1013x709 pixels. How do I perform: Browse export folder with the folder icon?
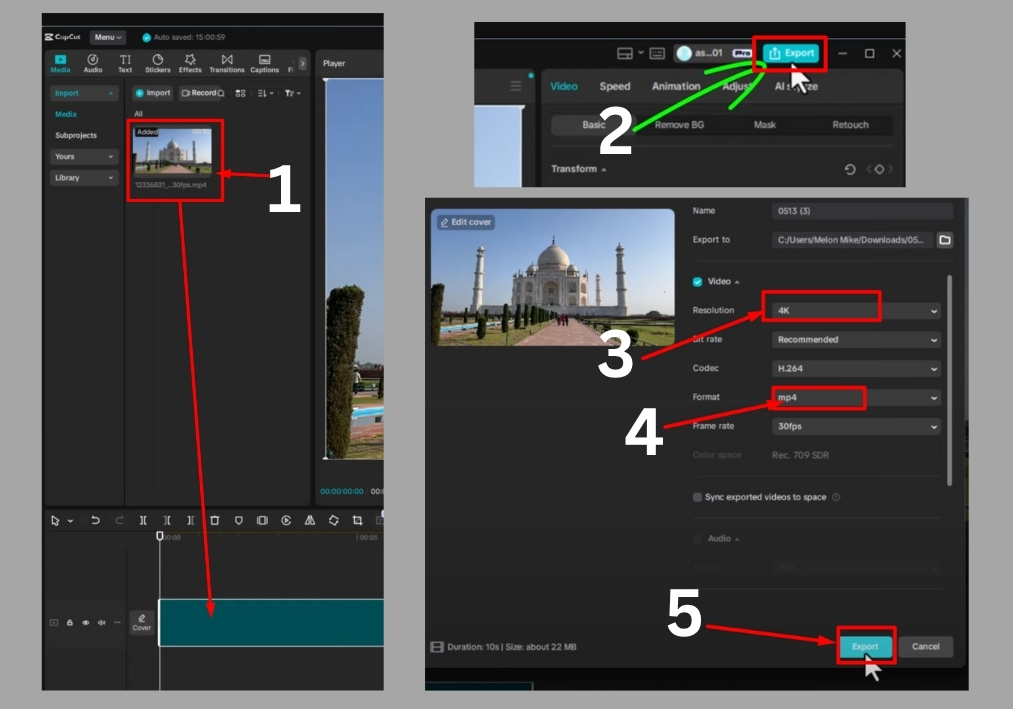945,240
